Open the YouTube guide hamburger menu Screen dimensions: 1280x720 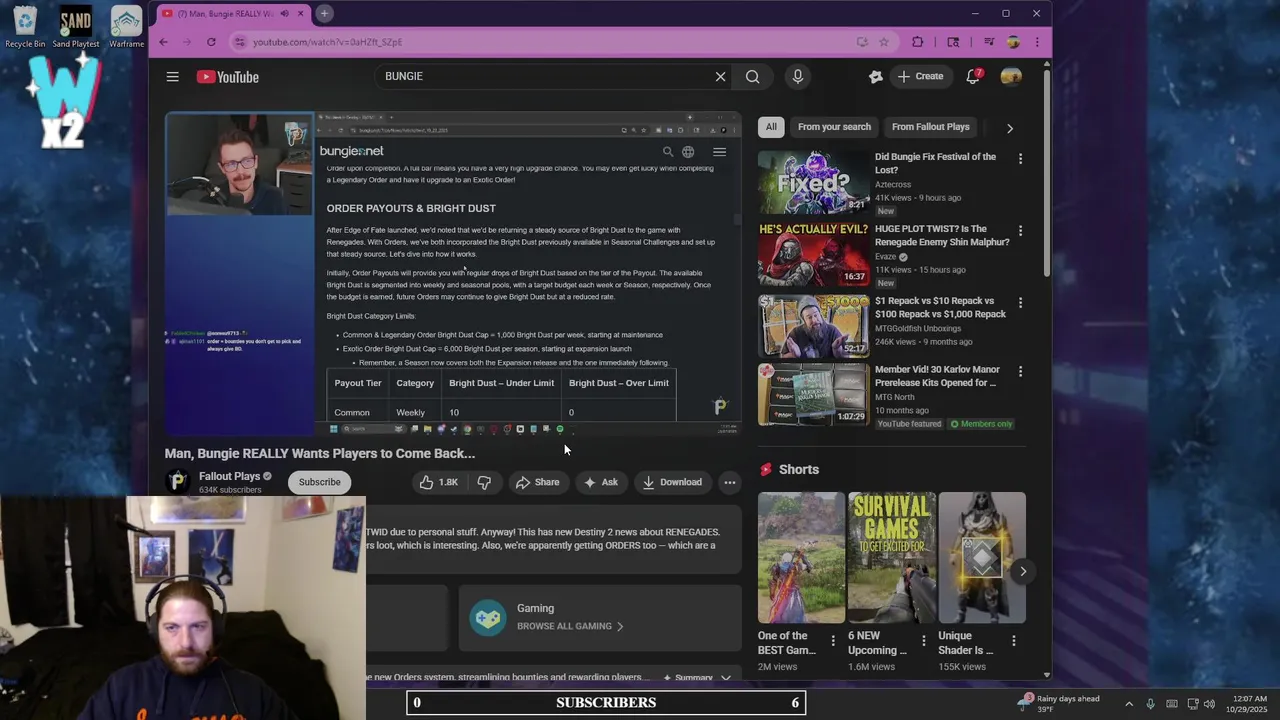(x=172, y=77)
